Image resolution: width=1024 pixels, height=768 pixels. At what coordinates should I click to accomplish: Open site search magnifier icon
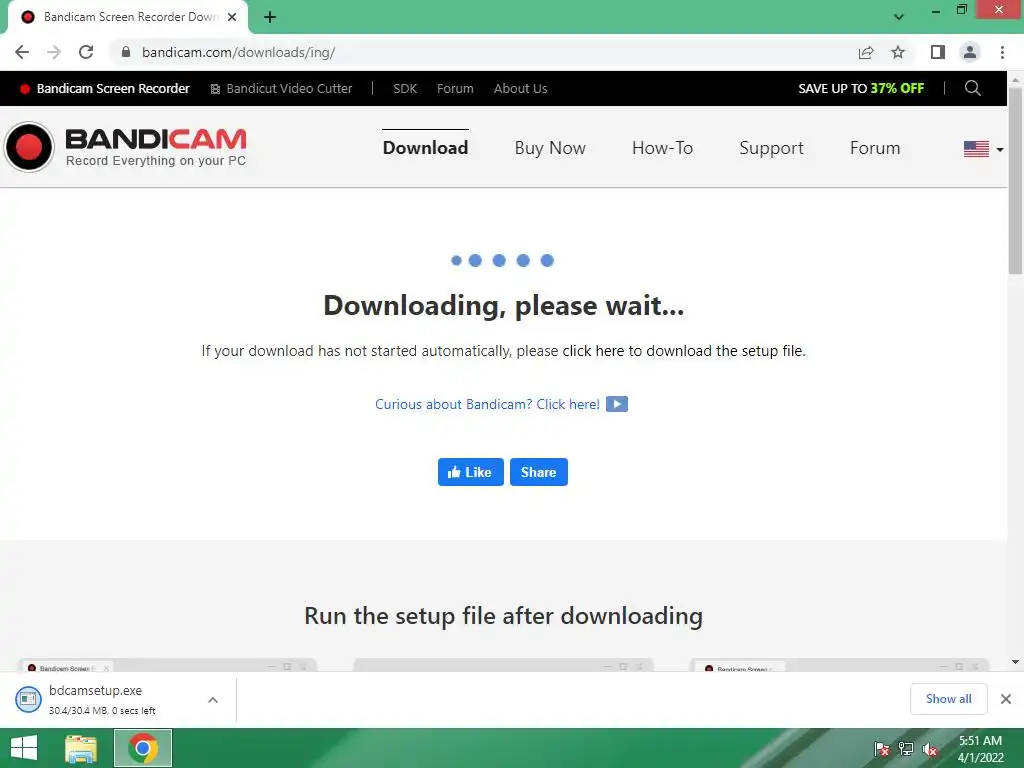pyautogui.click(x=972, y=88)
